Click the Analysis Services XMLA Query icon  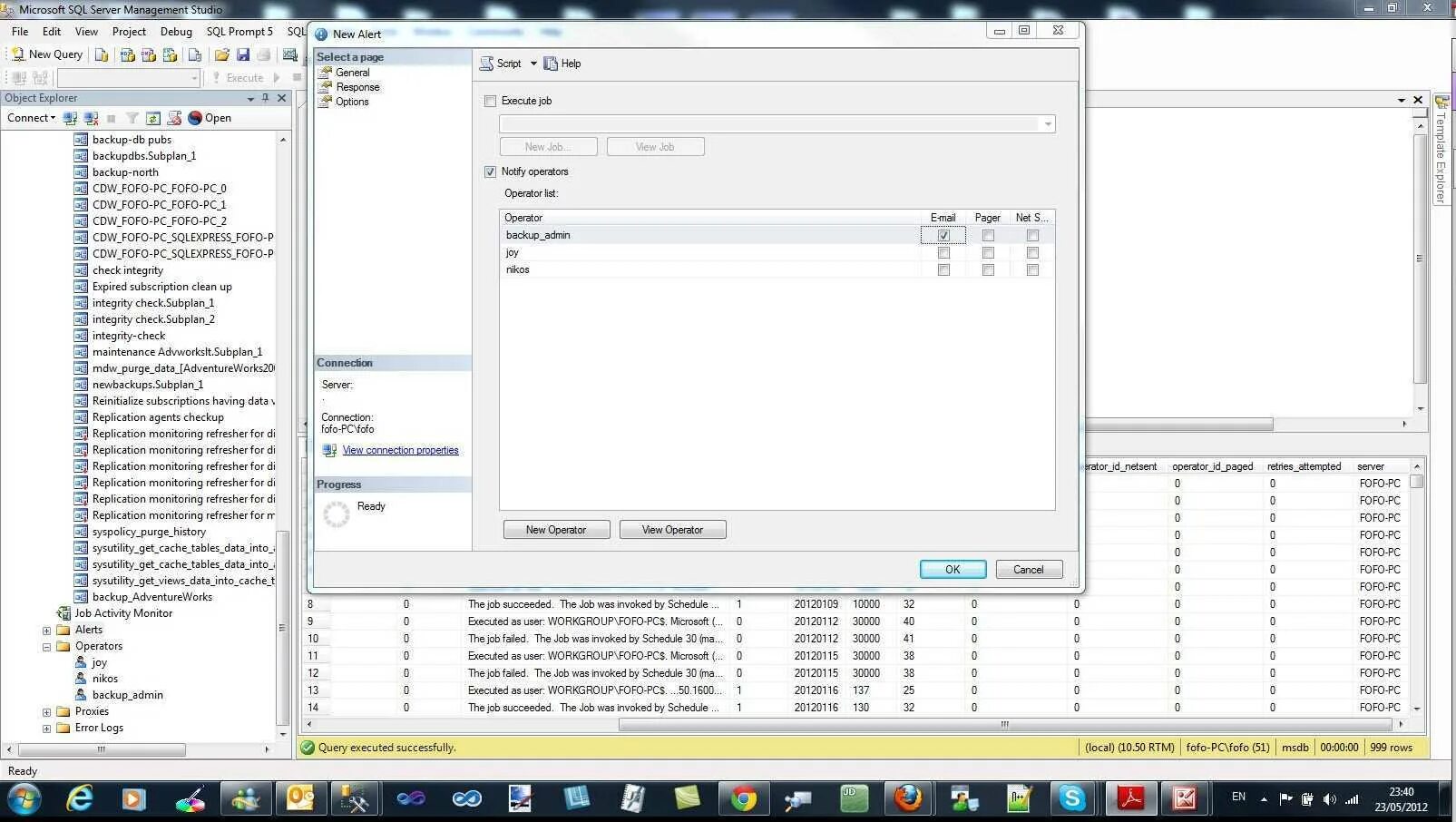170,54
